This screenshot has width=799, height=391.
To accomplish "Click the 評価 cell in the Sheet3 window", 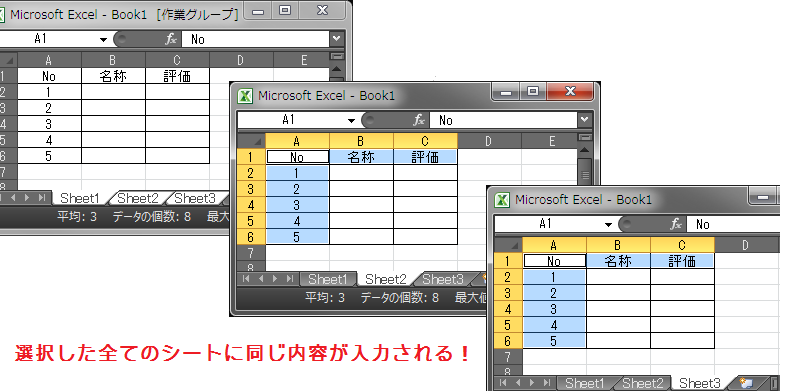I will tap(682, 261).
